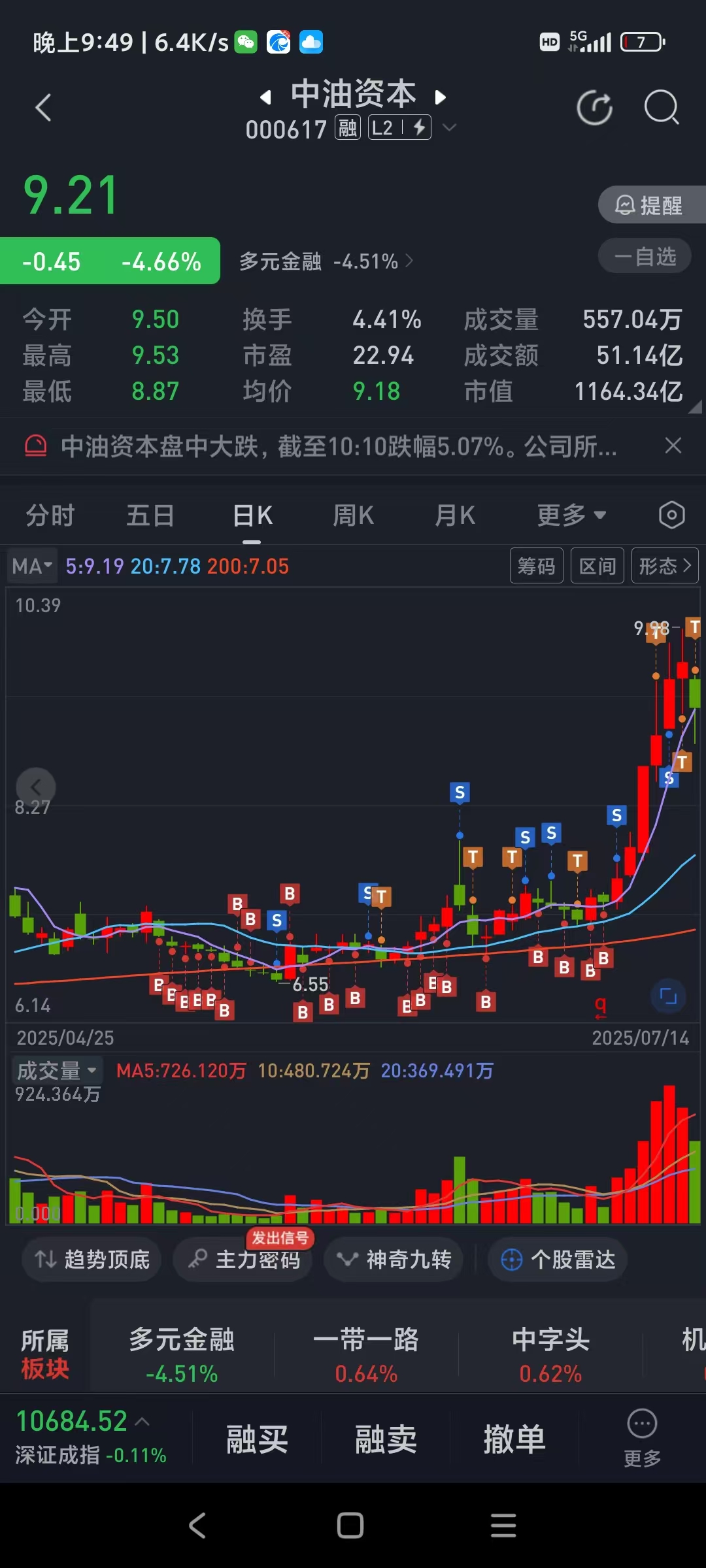Switch to 五日 chart tab
The height and width of the screenshot is (1568, 706).
pos(150,515)
